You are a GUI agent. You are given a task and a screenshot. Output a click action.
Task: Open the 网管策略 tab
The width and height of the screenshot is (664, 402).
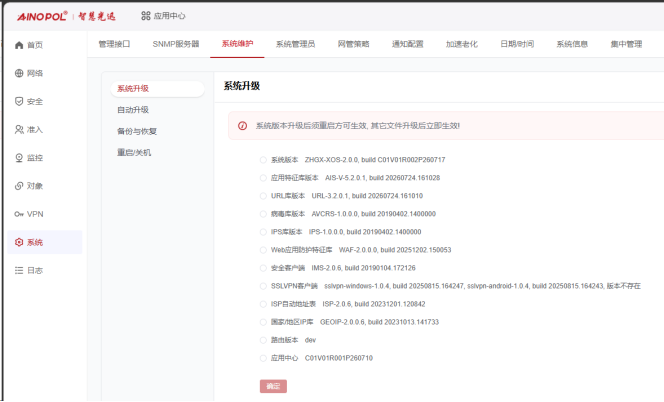pyautogui.click(x=354, y=44)
